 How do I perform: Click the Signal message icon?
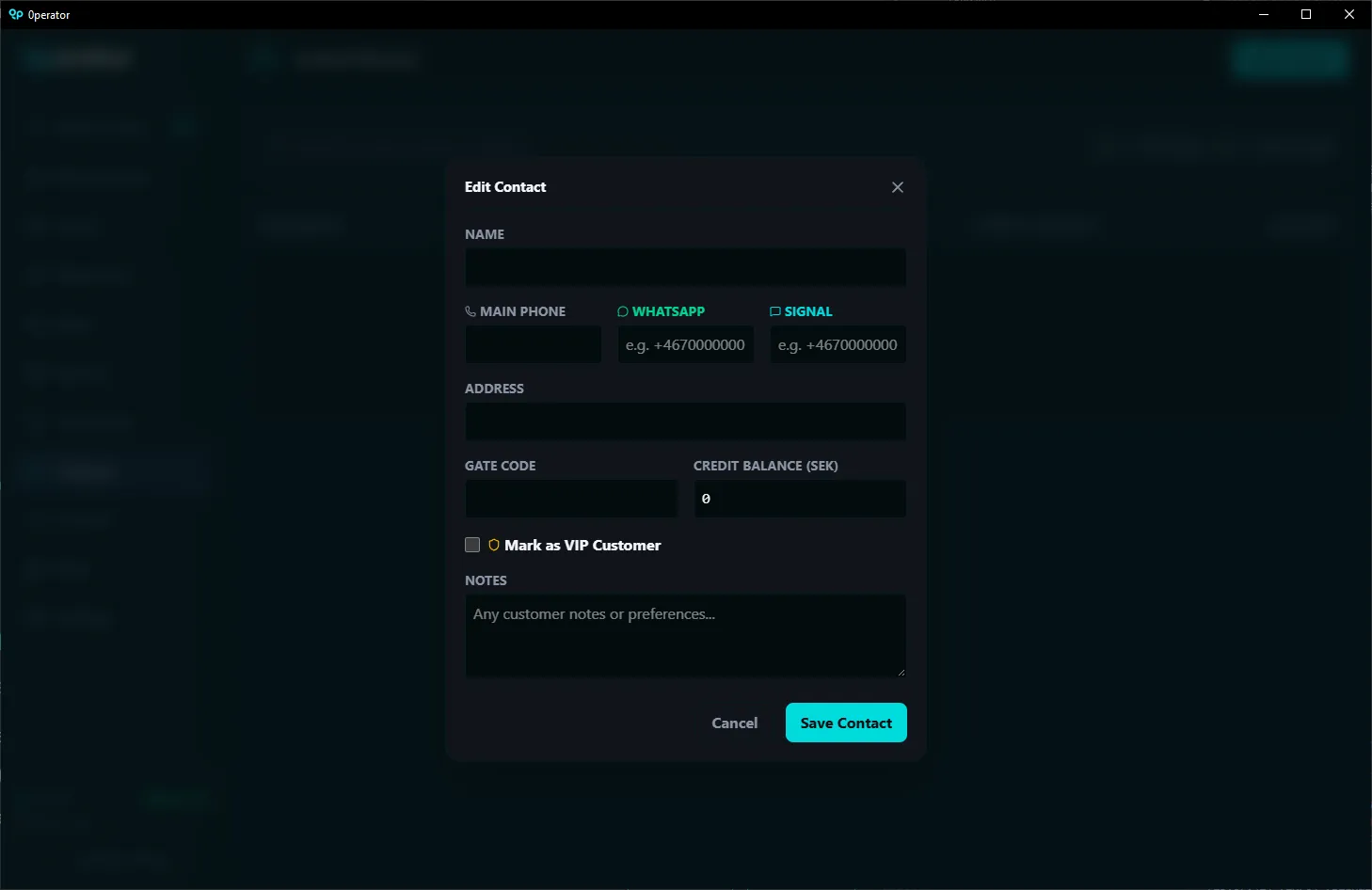pos(775,311)
